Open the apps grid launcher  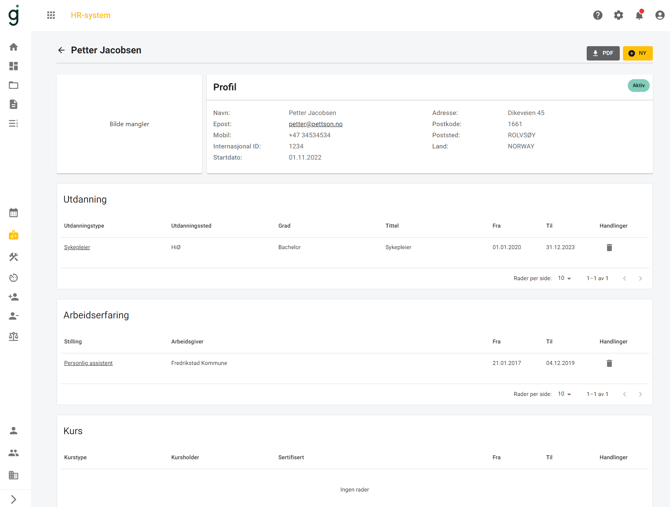pos(51,15)
